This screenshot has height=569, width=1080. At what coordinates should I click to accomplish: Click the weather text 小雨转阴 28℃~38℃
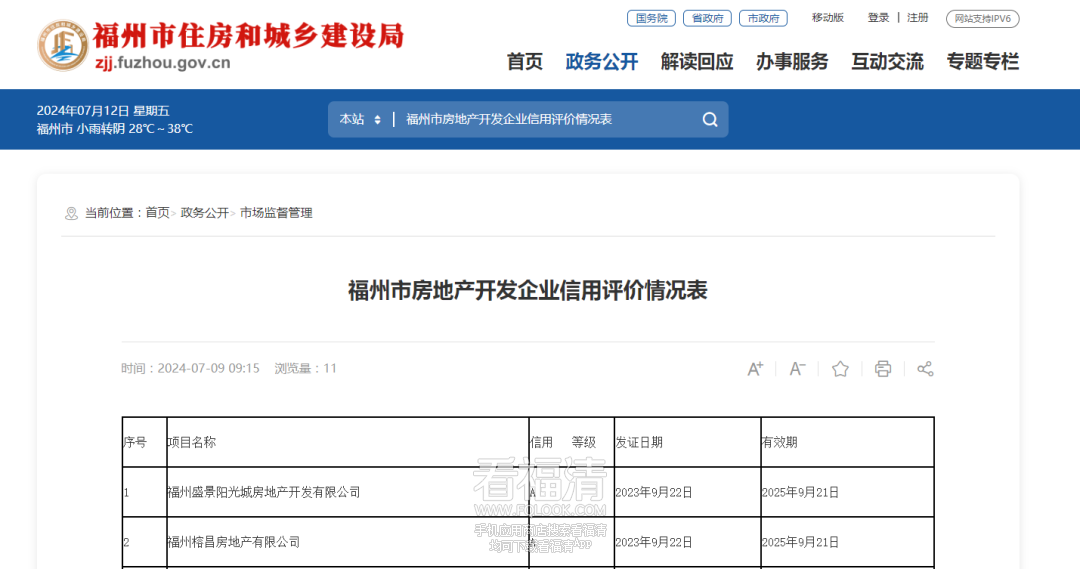(134, 129)
